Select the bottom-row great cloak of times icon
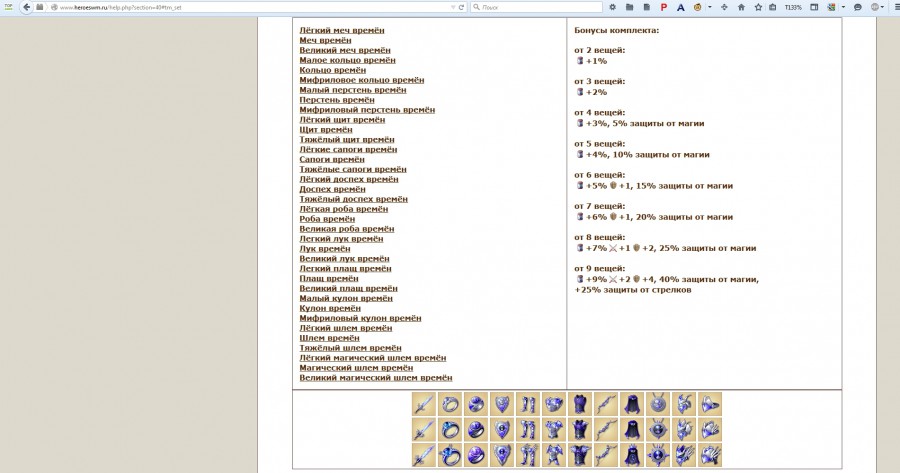The width and height of the screenshot is (900, 473). click(x=631, y=455)
